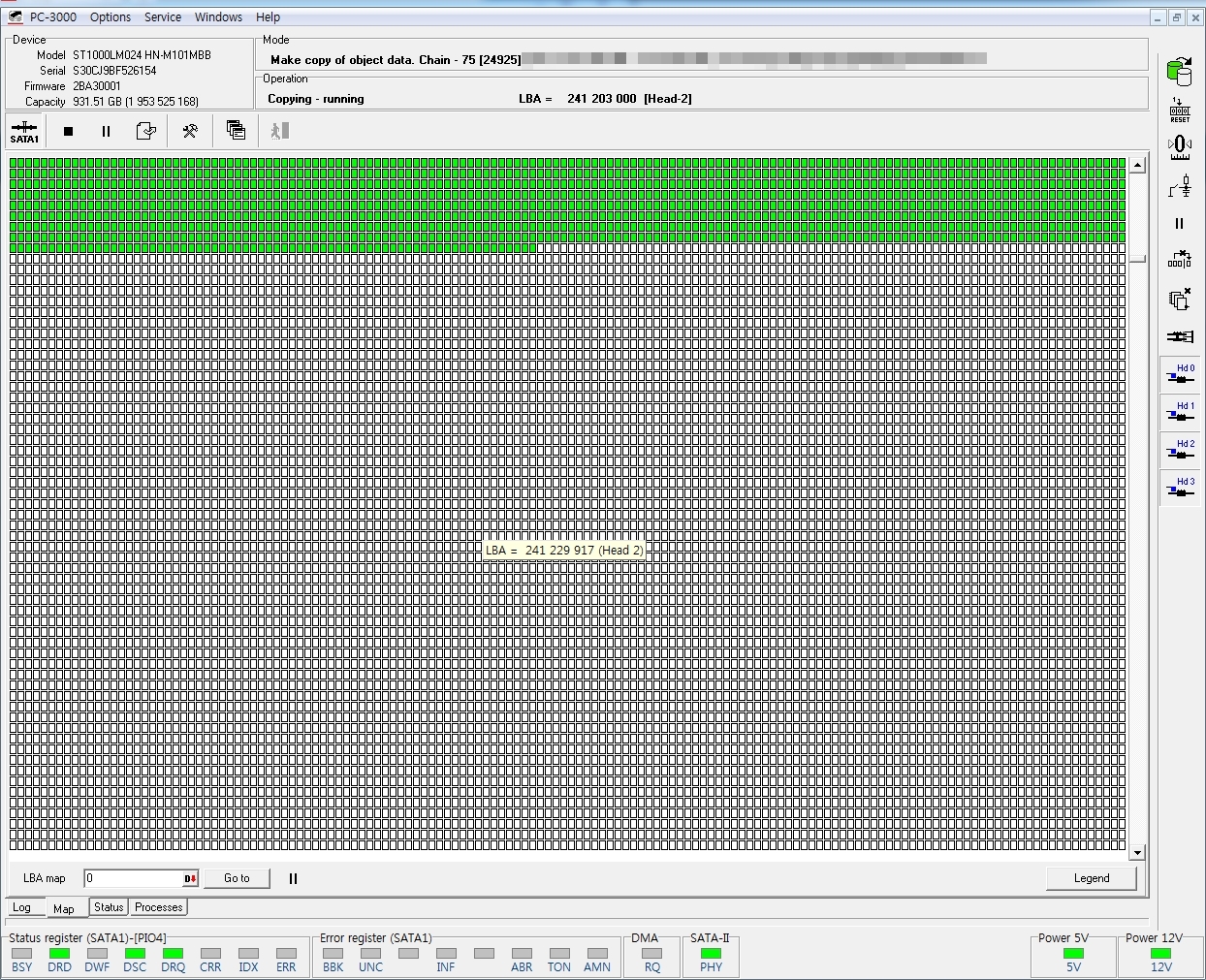Click the disk copy cylinders icon
The image size is (1206, 980).
[x=1179, y=71]
